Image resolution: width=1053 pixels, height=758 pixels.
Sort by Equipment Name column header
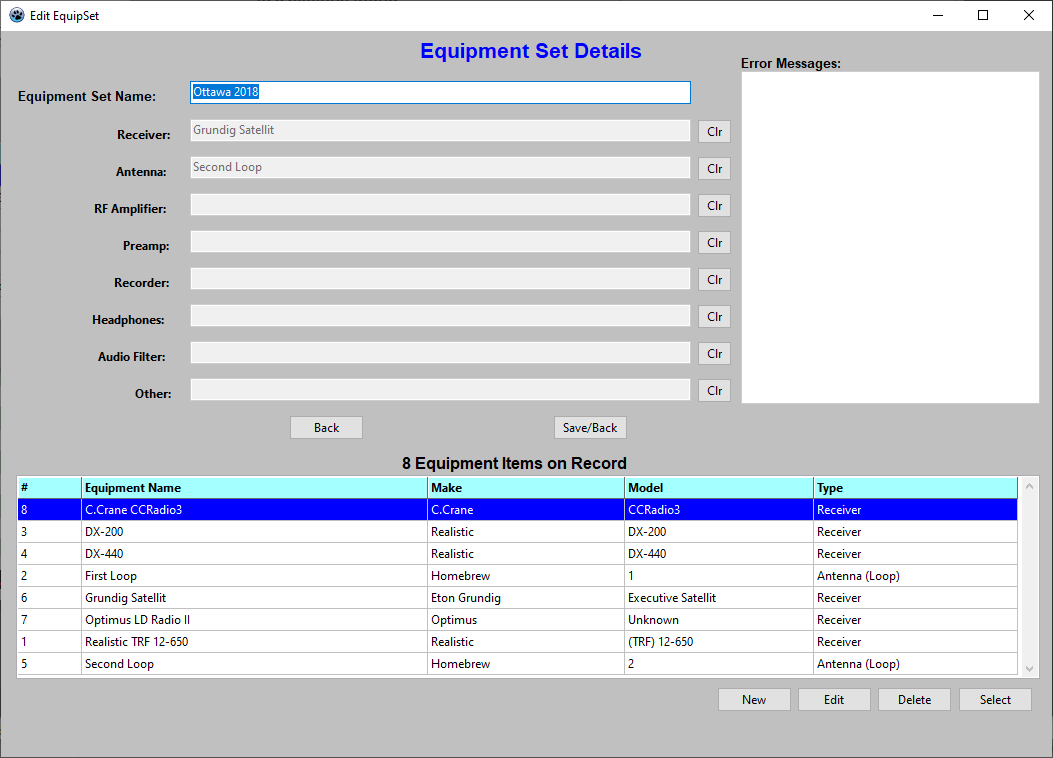254,488
